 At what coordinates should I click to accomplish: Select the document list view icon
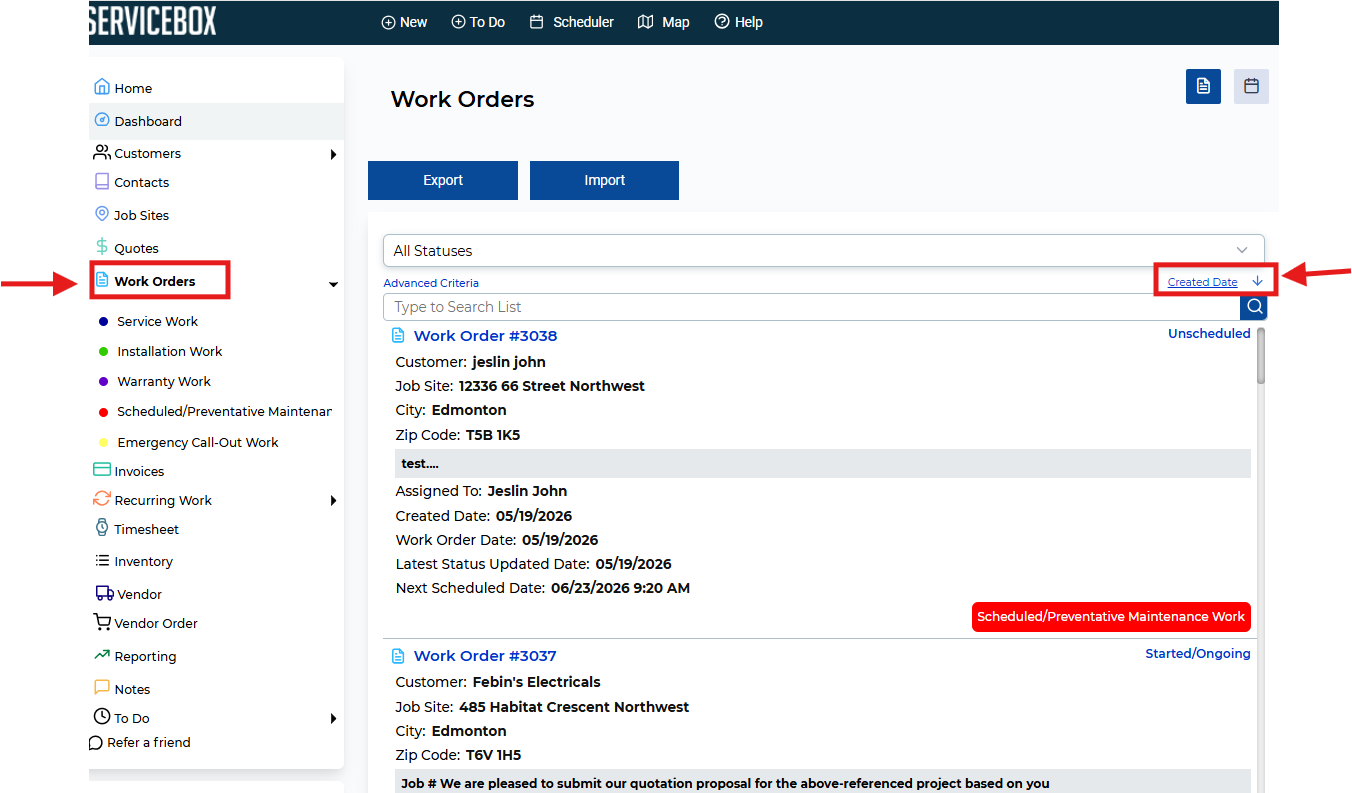click(1203, 86)
